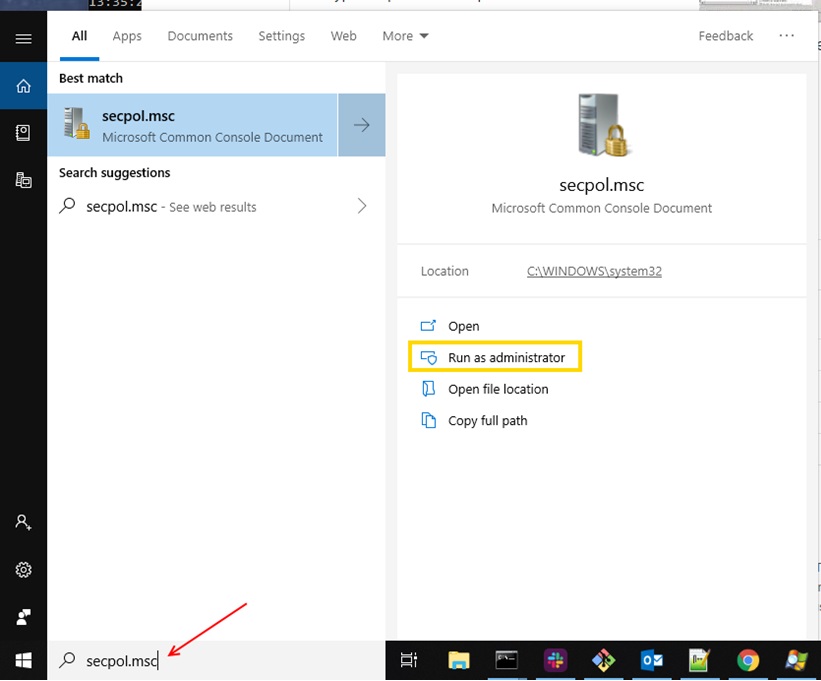Screen dimensions: 821x681
Task: Click the Windows Start button
Action: click(x=23, y=660)
